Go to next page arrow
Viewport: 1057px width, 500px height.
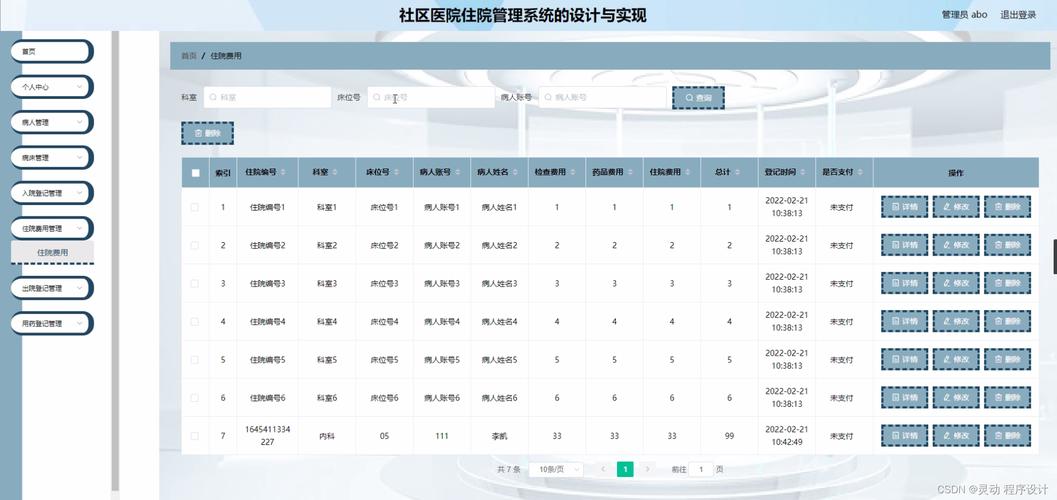coord(648,469)
